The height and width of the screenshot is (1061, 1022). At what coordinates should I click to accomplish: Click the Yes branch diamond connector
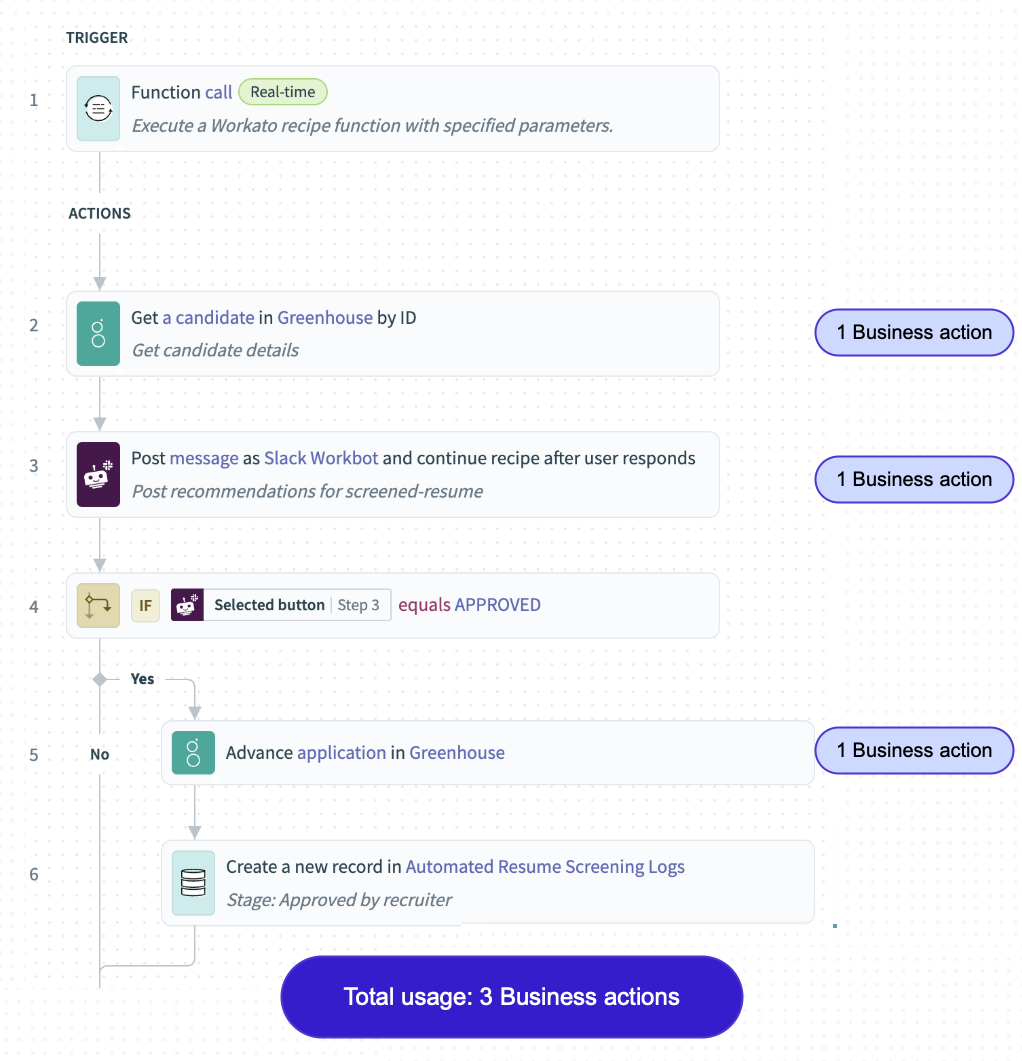point(99,679)
